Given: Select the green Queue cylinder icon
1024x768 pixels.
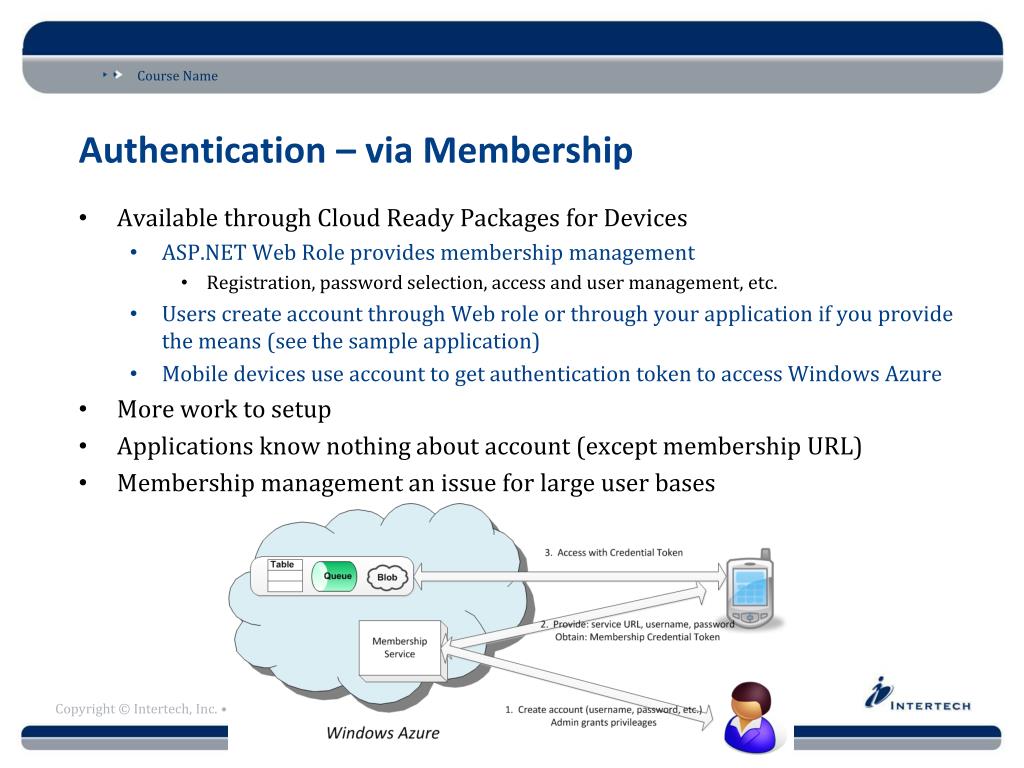Looking at the screenshot, I should tap(334, 576).
